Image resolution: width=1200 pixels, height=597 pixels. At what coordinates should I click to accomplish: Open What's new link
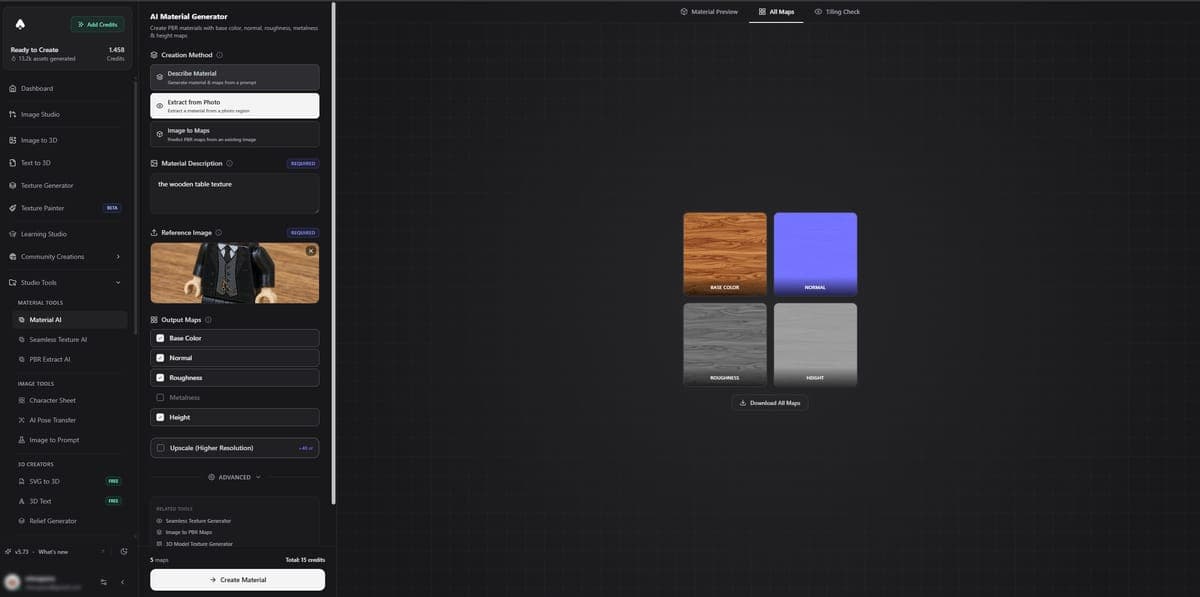[53, 552]
